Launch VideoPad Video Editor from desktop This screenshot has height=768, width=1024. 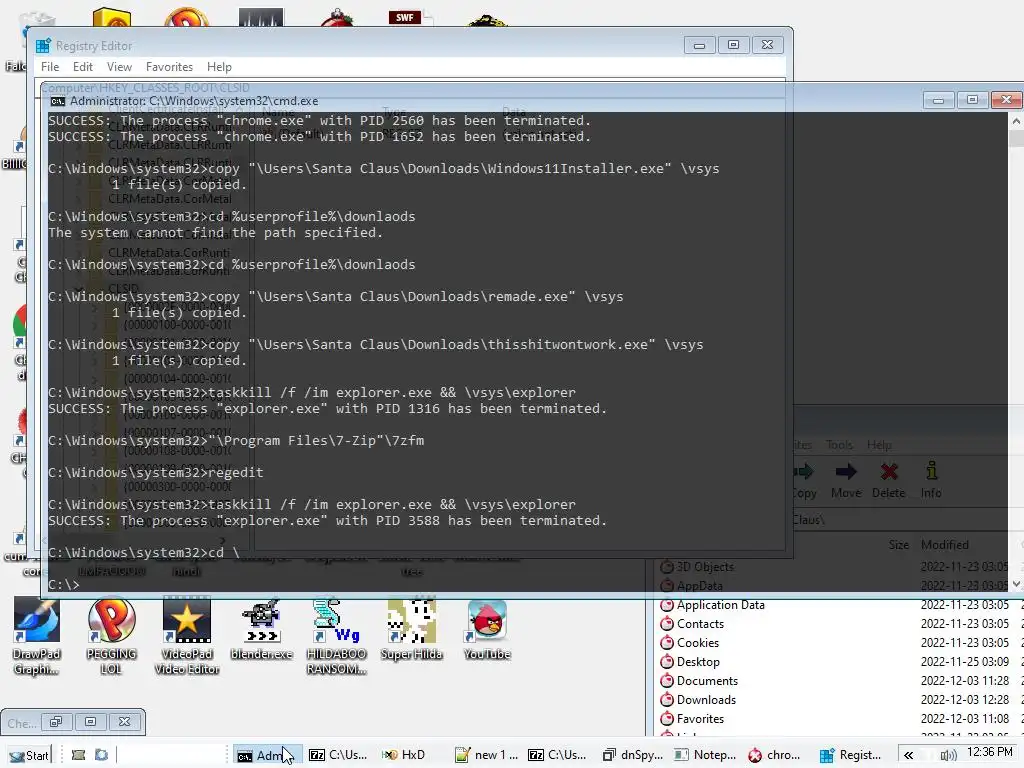point(187,636)
